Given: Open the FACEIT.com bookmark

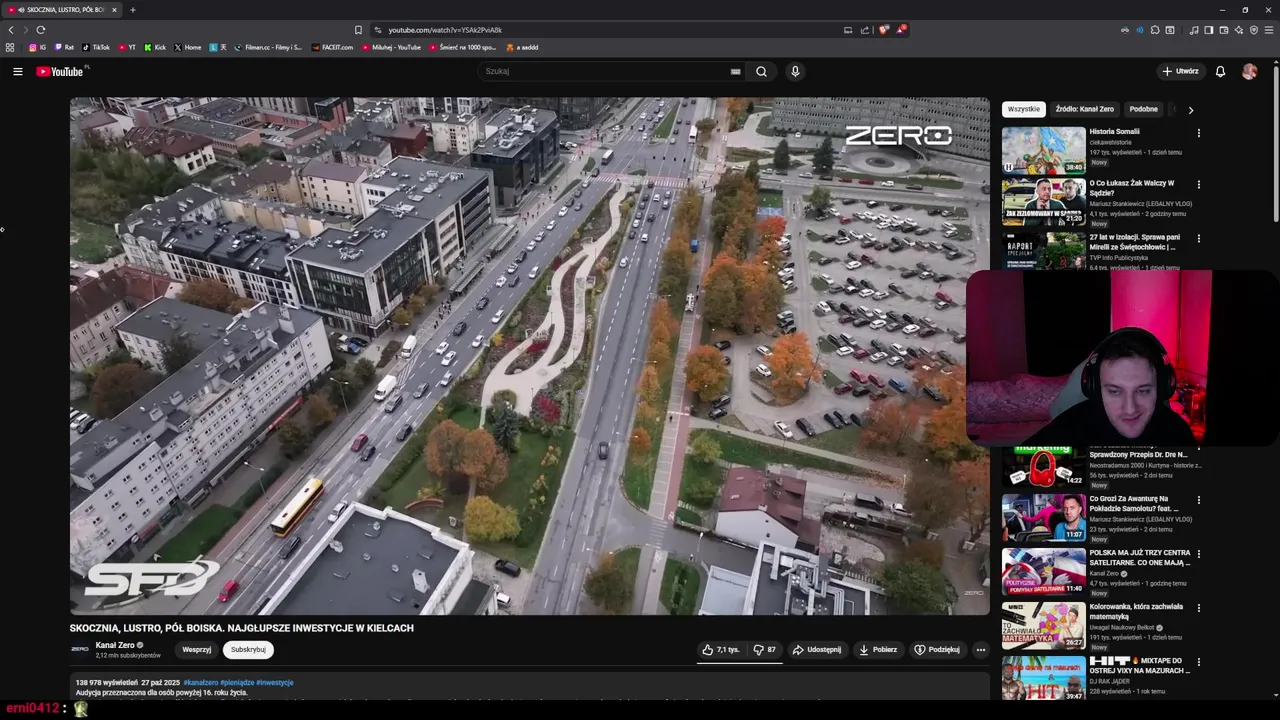Looking at the screenshot, I should click(332, 47).
